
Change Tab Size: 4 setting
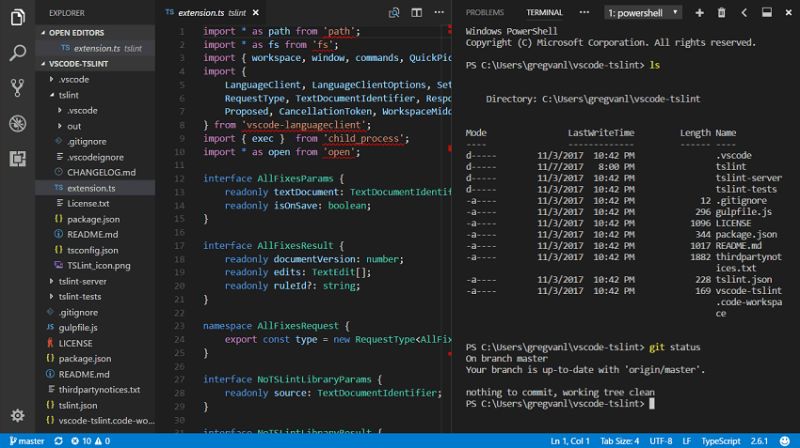point(619,441)
